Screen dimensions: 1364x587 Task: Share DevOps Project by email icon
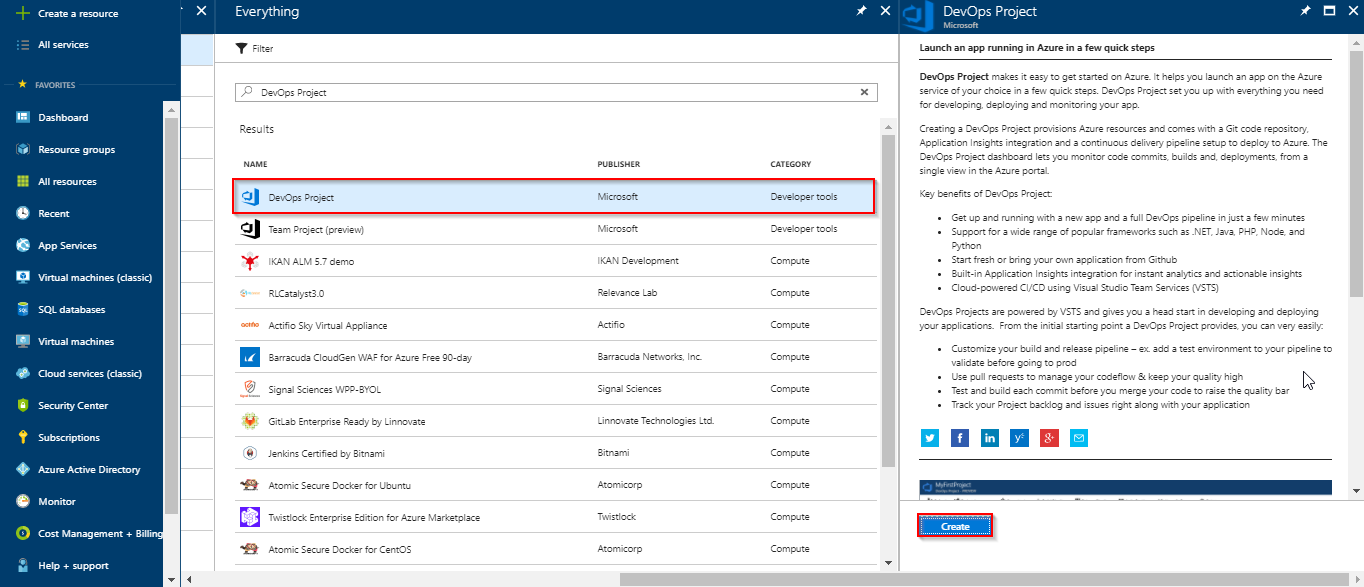1079,438
